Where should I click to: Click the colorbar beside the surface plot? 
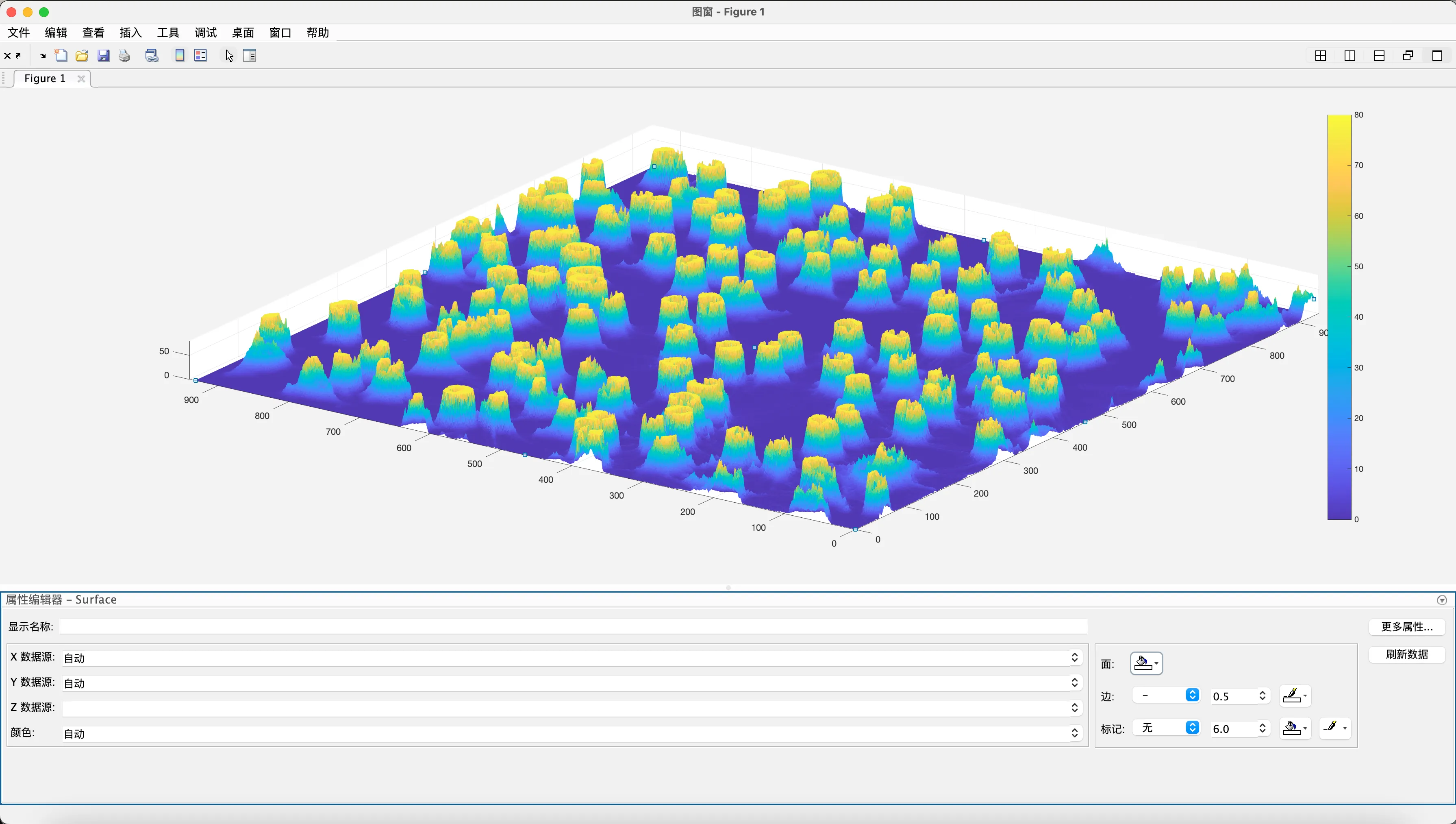pos(1339,317)
